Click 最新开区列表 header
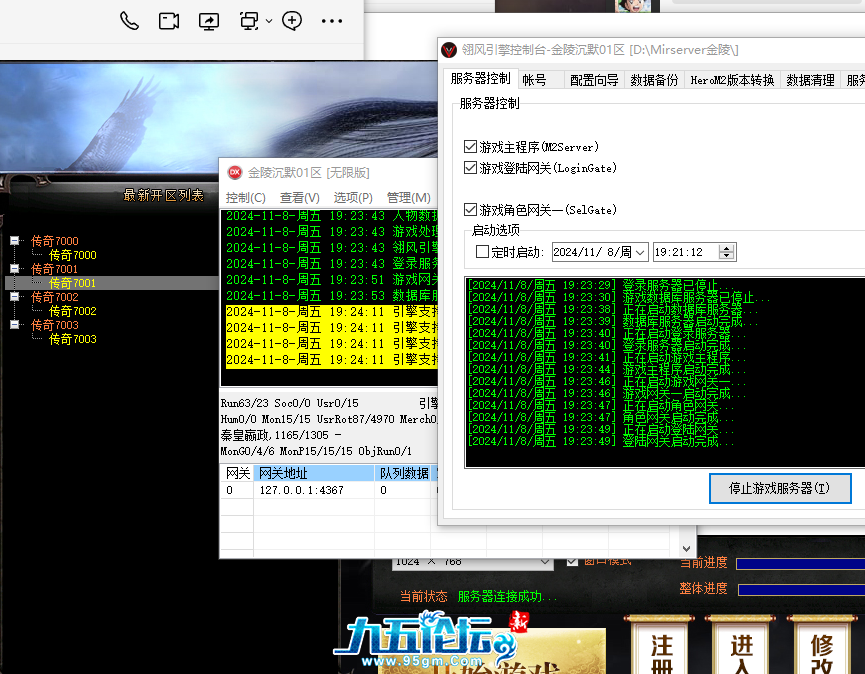 coord(163,195)
